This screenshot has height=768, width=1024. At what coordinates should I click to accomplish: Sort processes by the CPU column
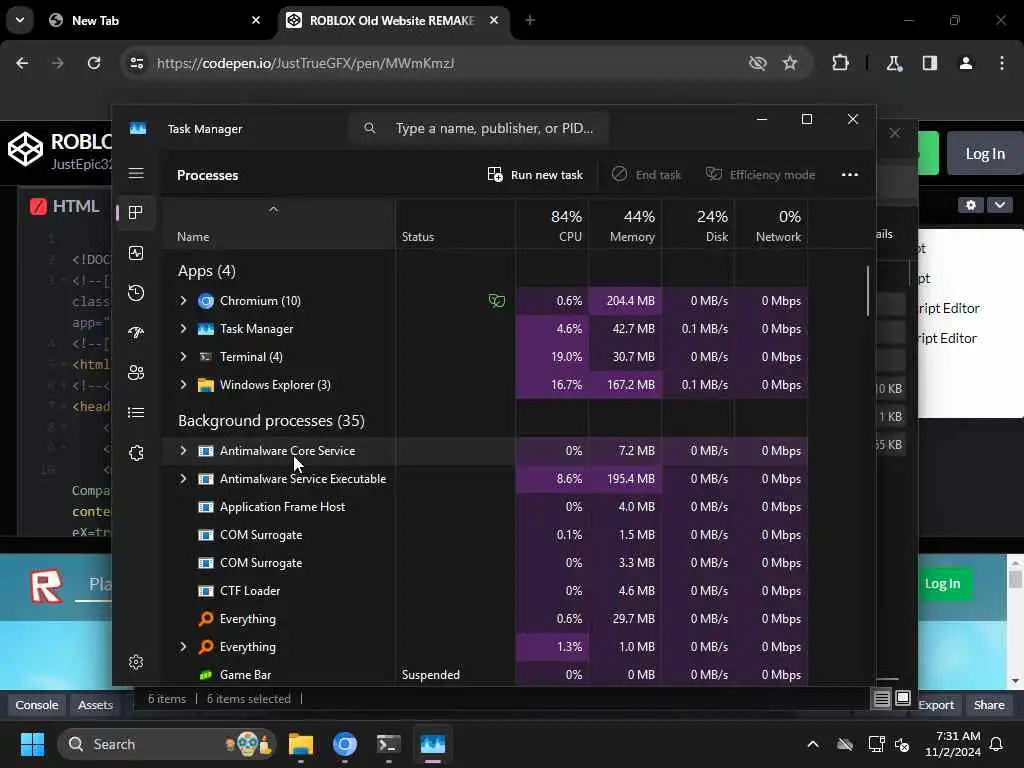click(552, 225)
